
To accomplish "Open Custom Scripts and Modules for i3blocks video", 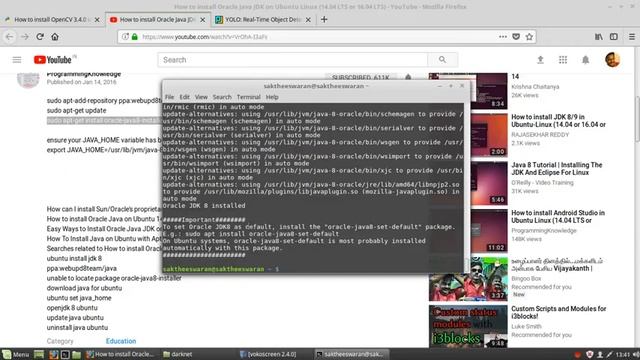I will [x=558, y=312].
